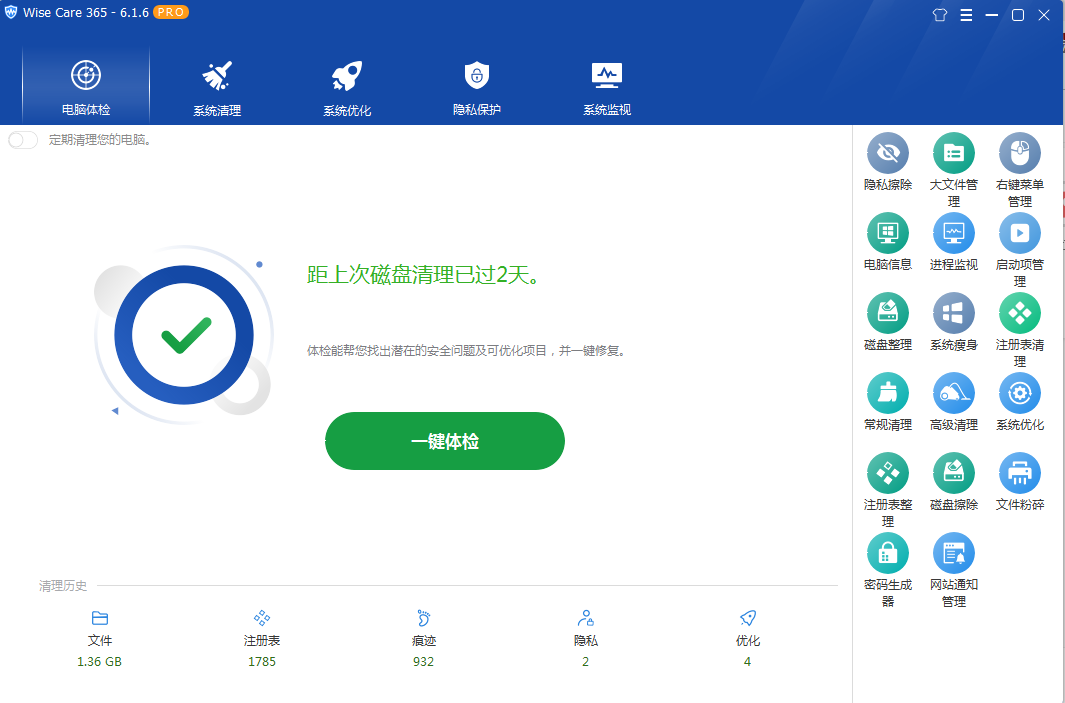Image resolution: width=1065 pixels, height=703 pixels.
Task: Minimize the Wise Care 365 window
Action: 992,15
